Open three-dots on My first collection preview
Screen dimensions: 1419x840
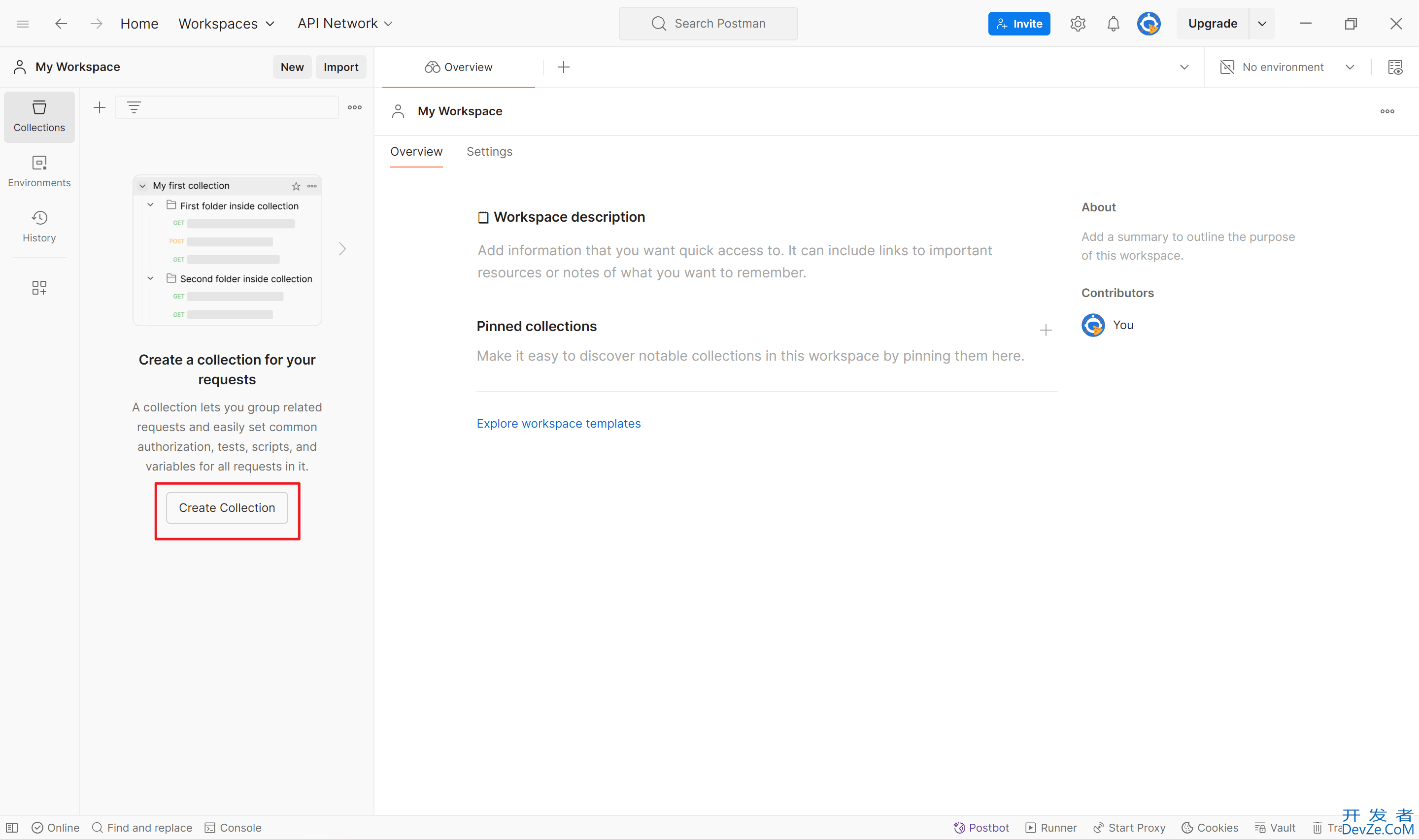click(x=312, y=186)
